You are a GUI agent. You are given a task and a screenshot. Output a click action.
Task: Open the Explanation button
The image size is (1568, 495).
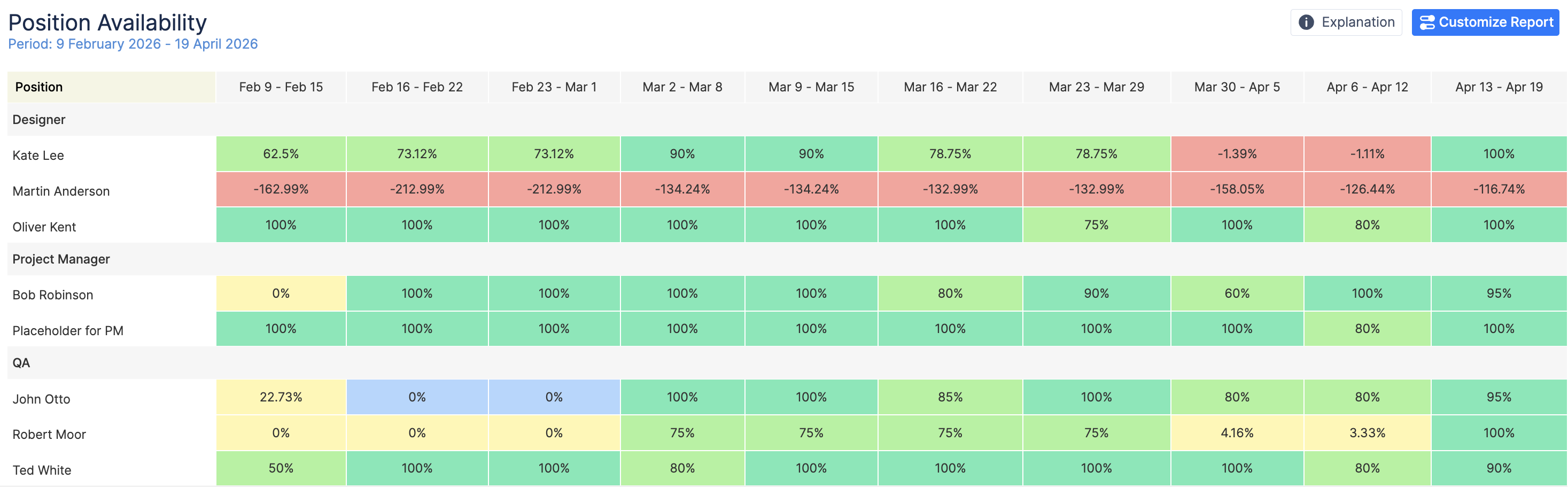pyautogui.click(x=1346, y=22)
